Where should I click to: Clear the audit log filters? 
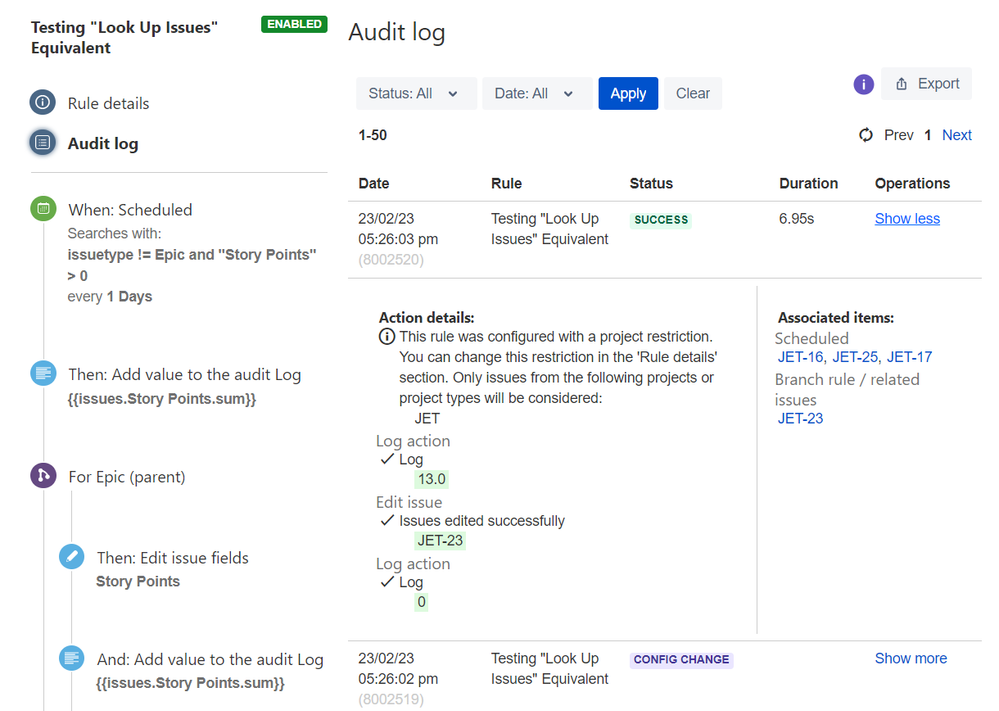coord(693,94)
